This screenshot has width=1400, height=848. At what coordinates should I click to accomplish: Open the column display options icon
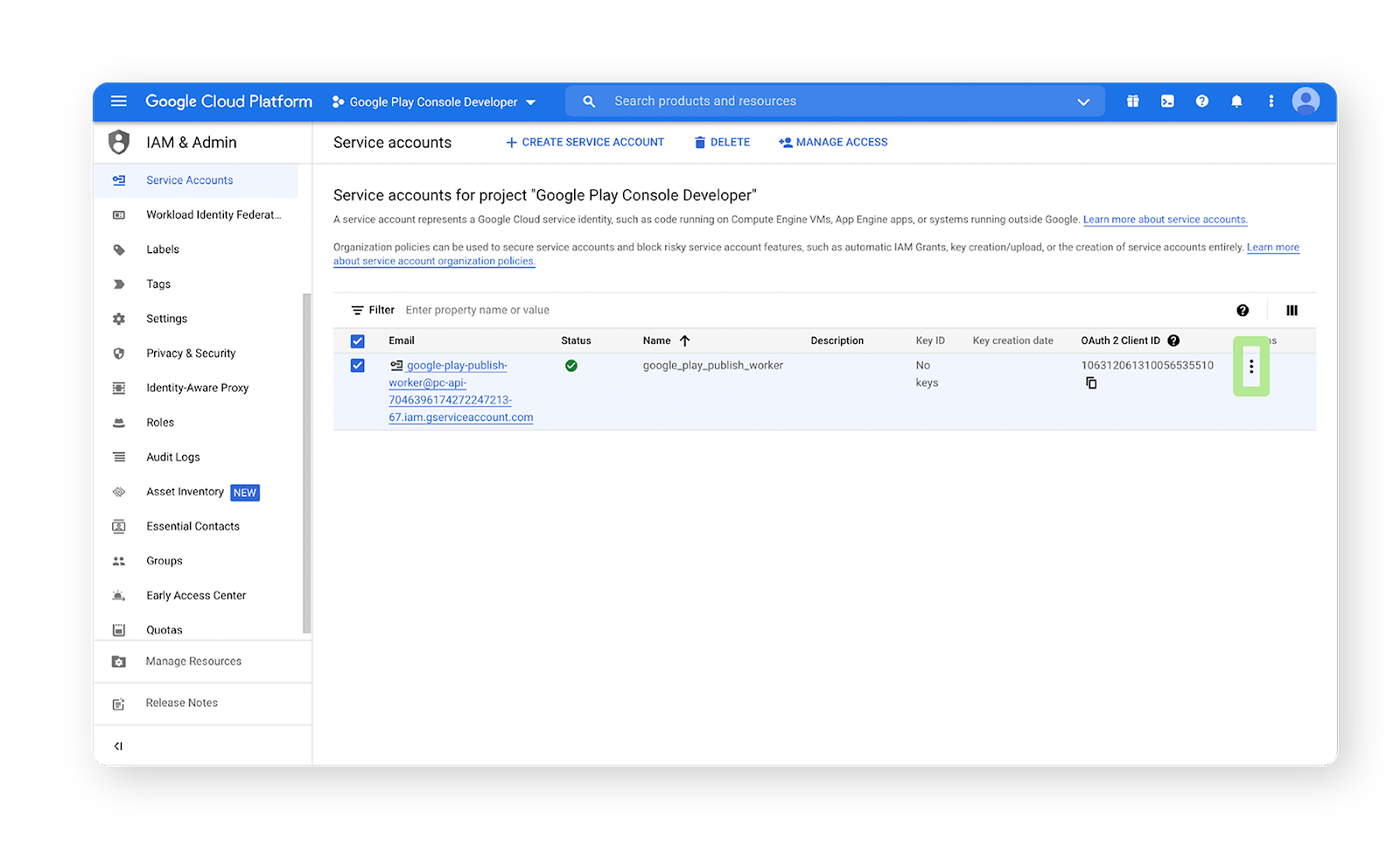pos(1292,310)
